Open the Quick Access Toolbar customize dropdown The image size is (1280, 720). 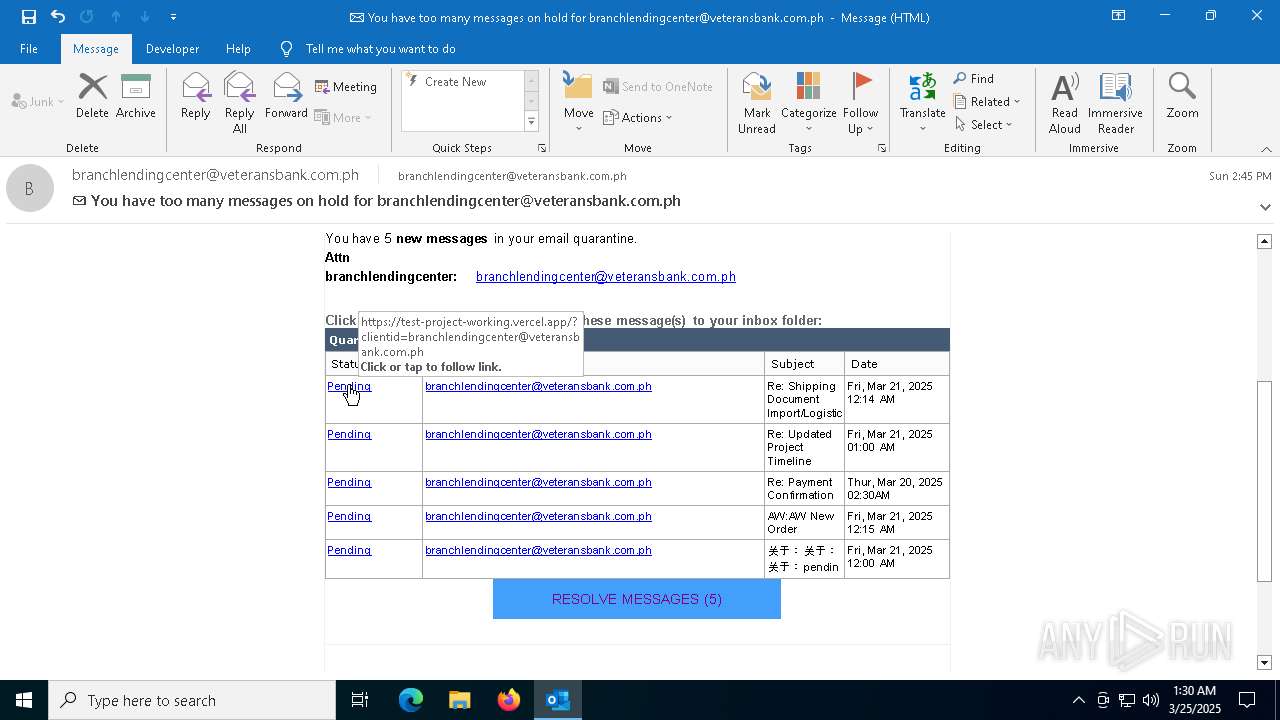[x=173, y=17]
